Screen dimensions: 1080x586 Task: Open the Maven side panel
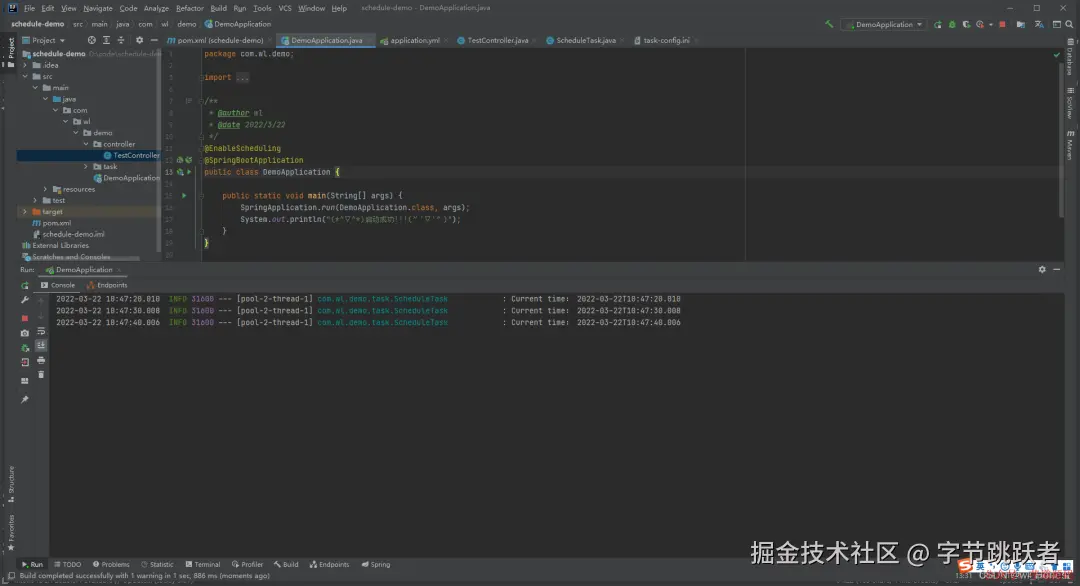click(1069, 148)
